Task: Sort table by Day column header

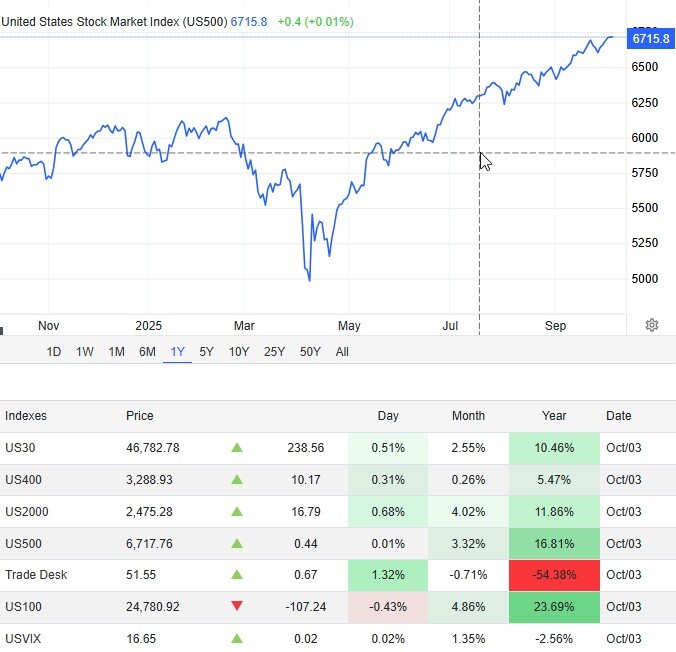Action: [388, 416]
